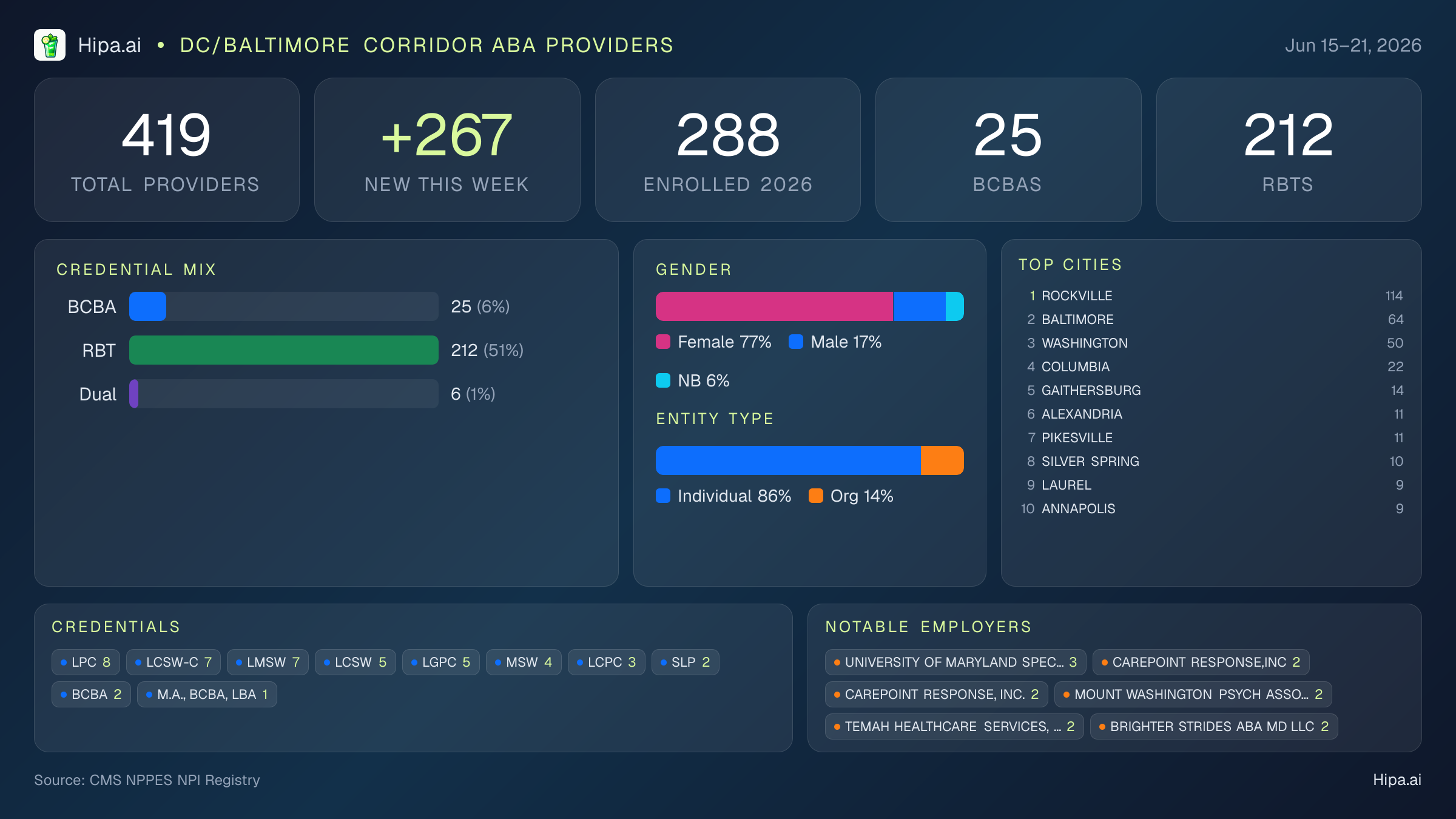Click the Carepoint Response,Inc 2 employer chip
Viewport: 1456px width, 819px height.
1201,662
